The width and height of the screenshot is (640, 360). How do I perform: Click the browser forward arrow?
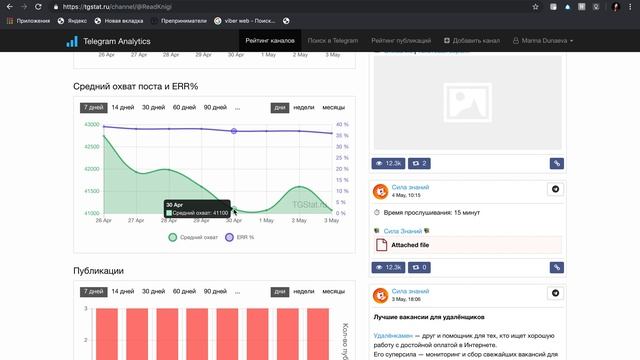(24, 7)
